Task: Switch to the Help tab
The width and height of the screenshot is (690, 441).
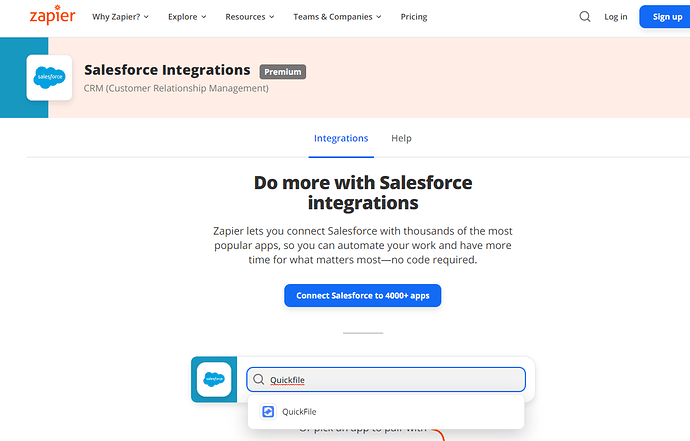Action: click(401, 138)
